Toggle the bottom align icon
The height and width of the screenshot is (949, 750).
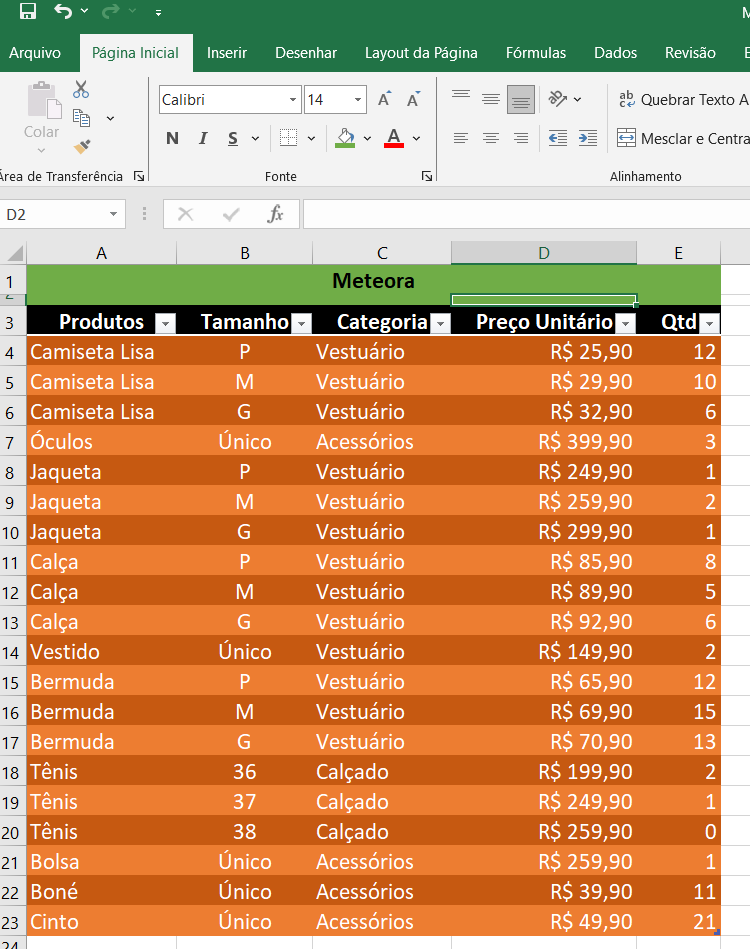tap(521, 99)
